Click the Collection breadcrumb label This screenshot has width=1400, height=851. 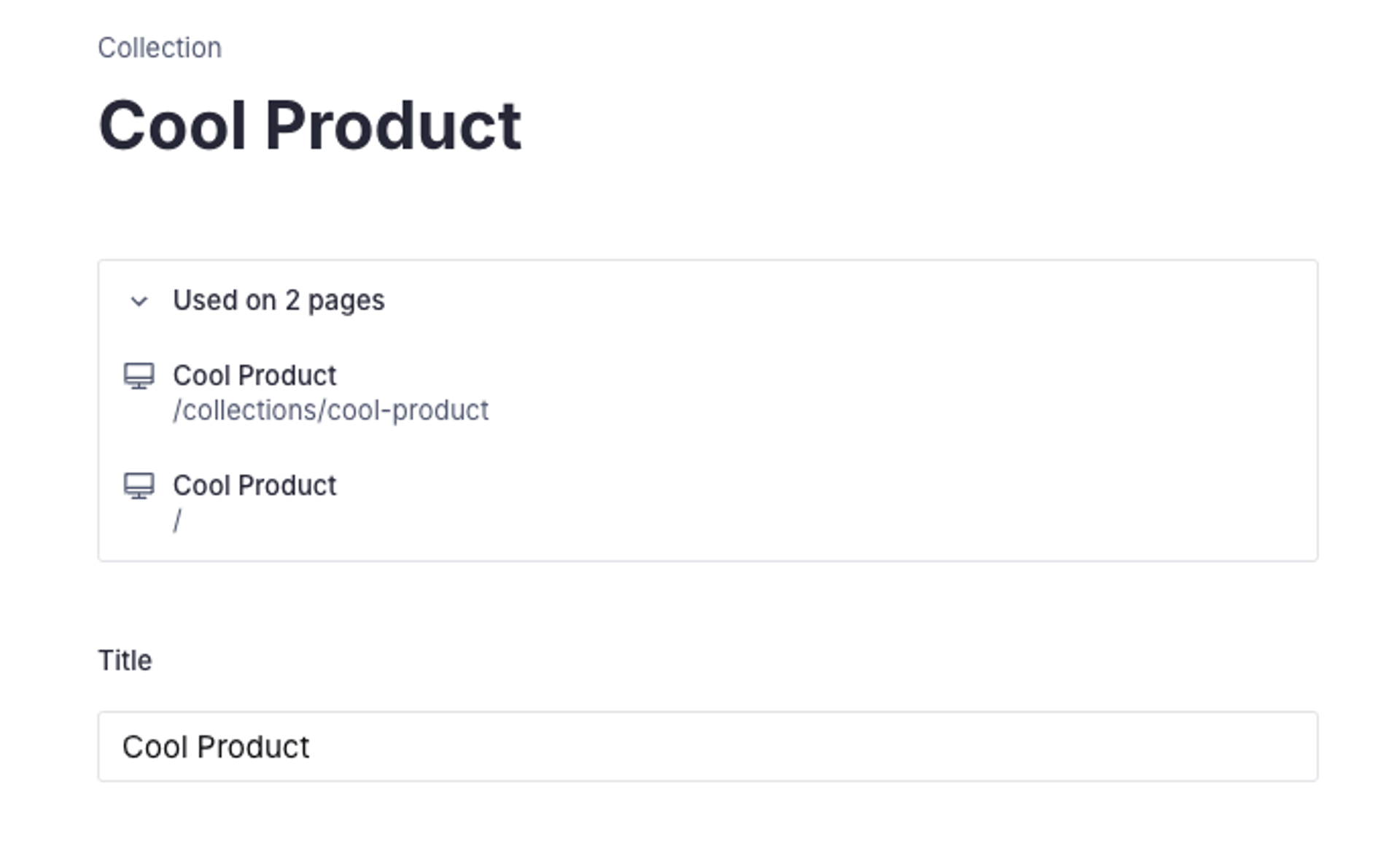tap(160, 48)
